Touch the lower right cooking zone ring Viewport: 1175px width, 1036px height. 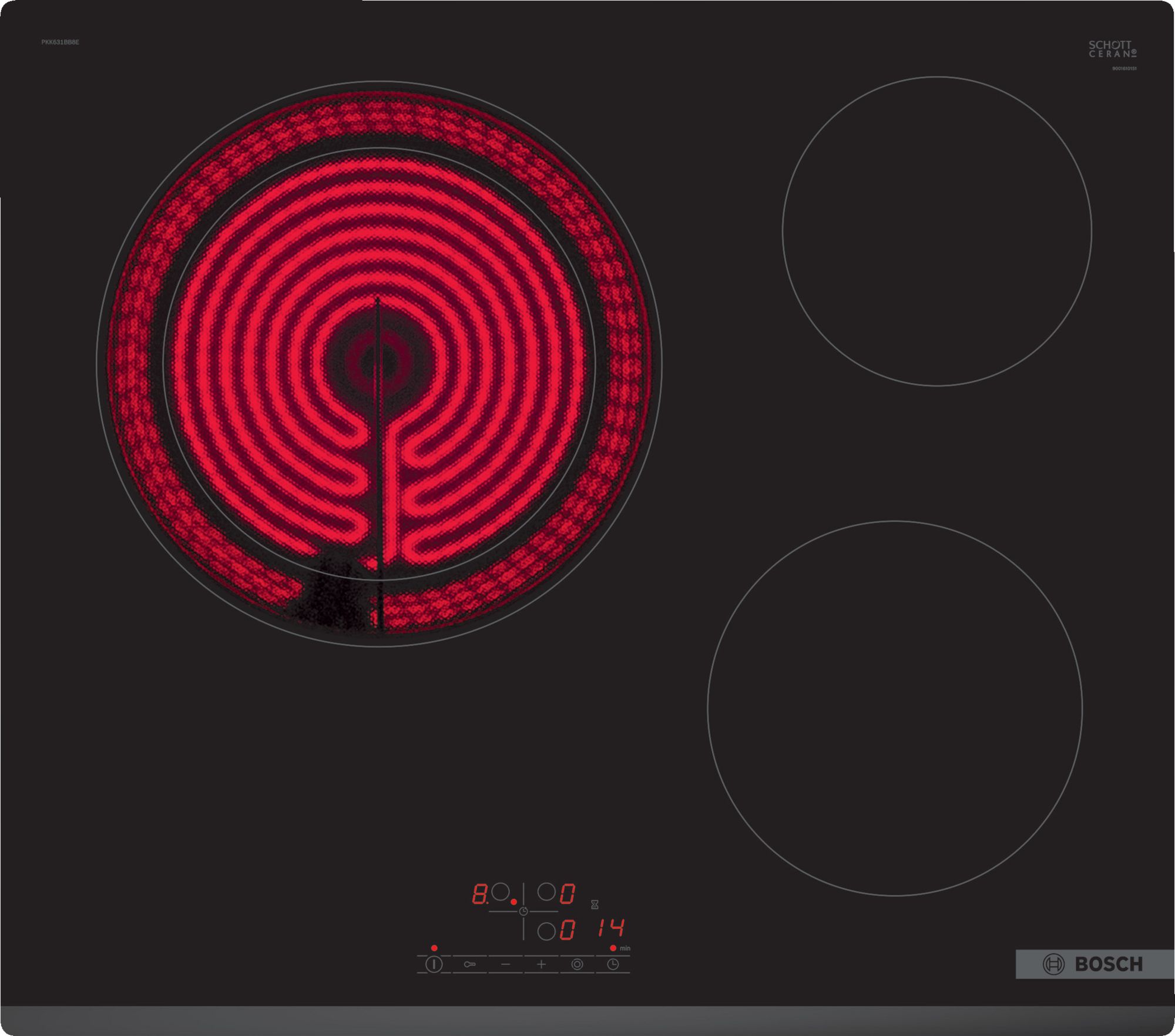(x=894, y=708)
